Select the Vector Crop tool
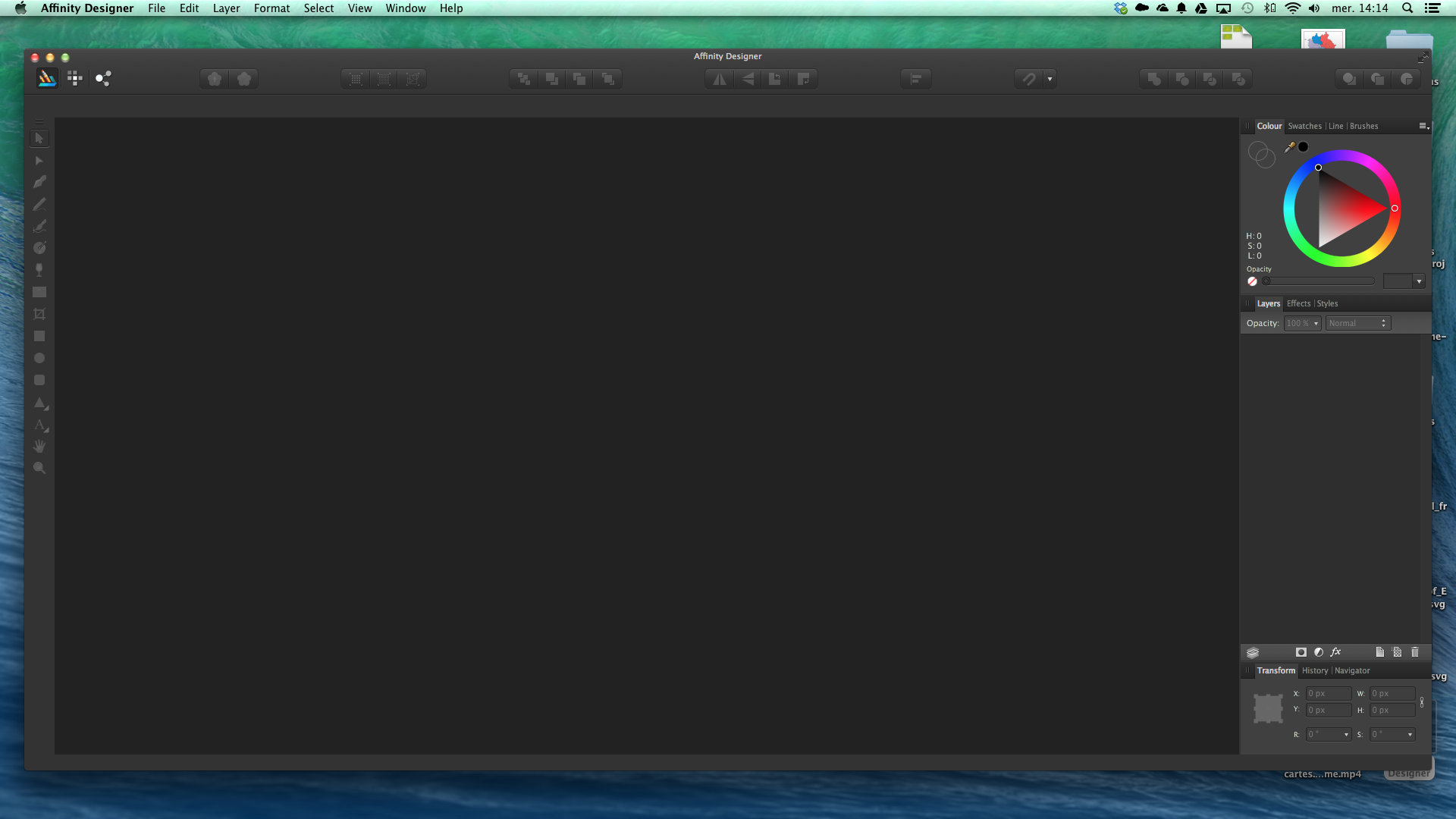The height and width of the screenshot is (819, 1456). 39,314
